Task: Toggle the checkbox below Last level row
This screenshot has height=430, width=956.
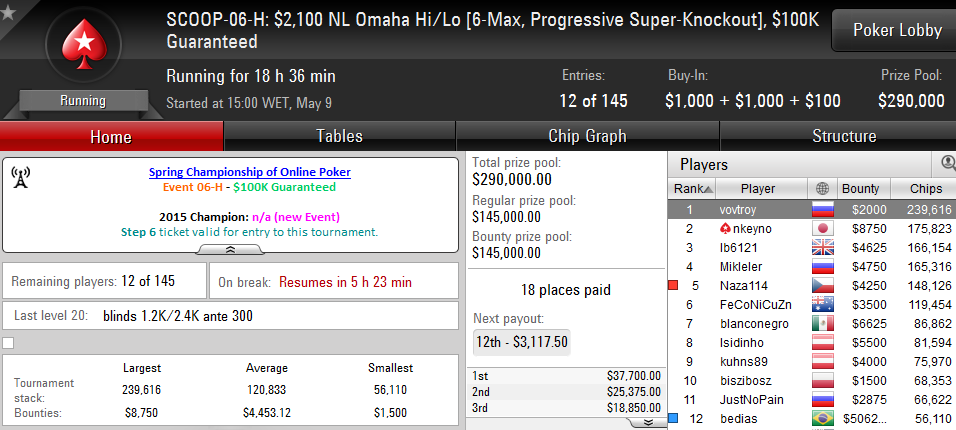Action: click(x=7, y=343)
